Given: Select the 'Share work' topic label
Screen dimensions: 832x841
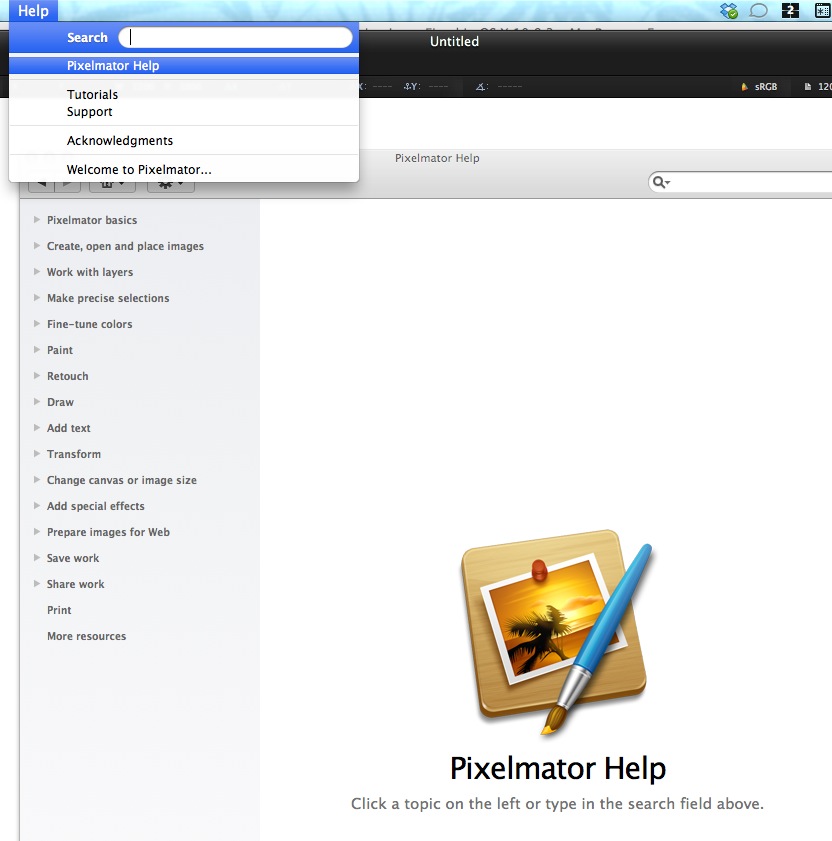Looking at the screenshot, I should click(75, 584).
